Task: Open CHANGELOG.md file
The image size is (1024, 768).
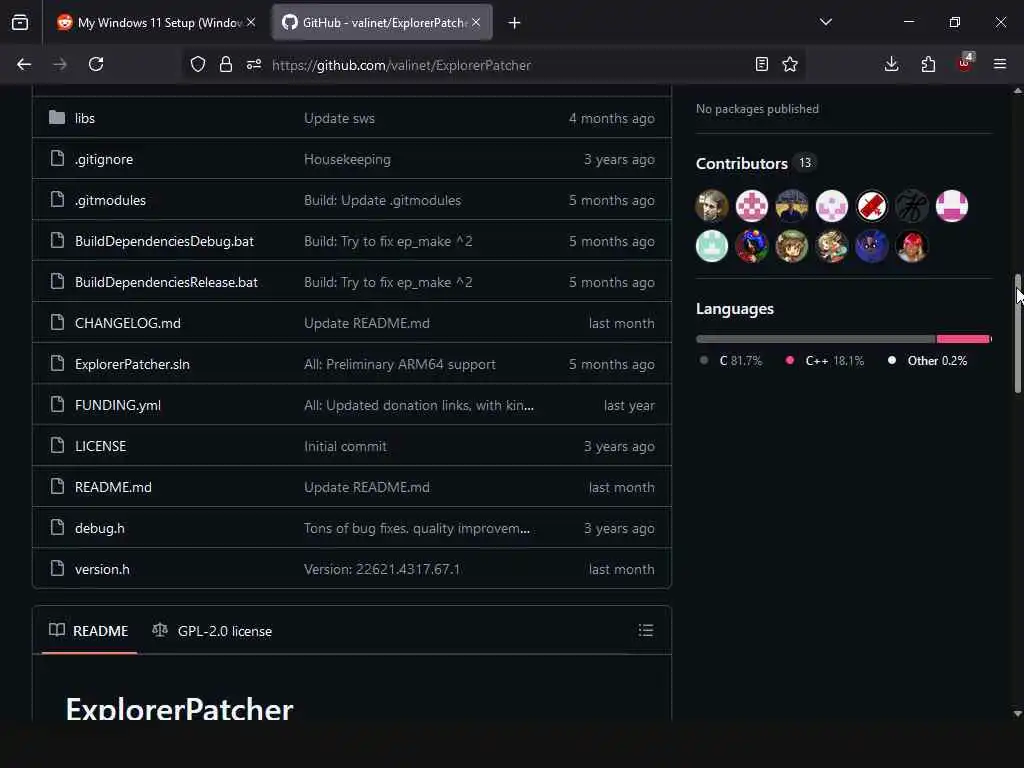Action: [x=127, y=323]
